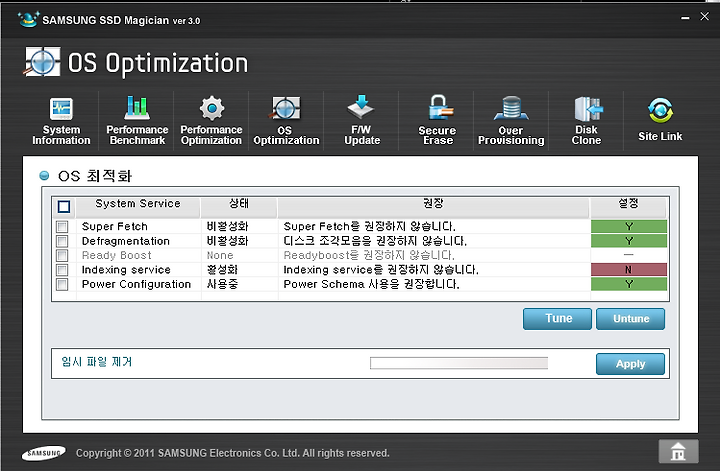Click the Power Schema recommendation text
720x471 pixels.
click(371, 284)
